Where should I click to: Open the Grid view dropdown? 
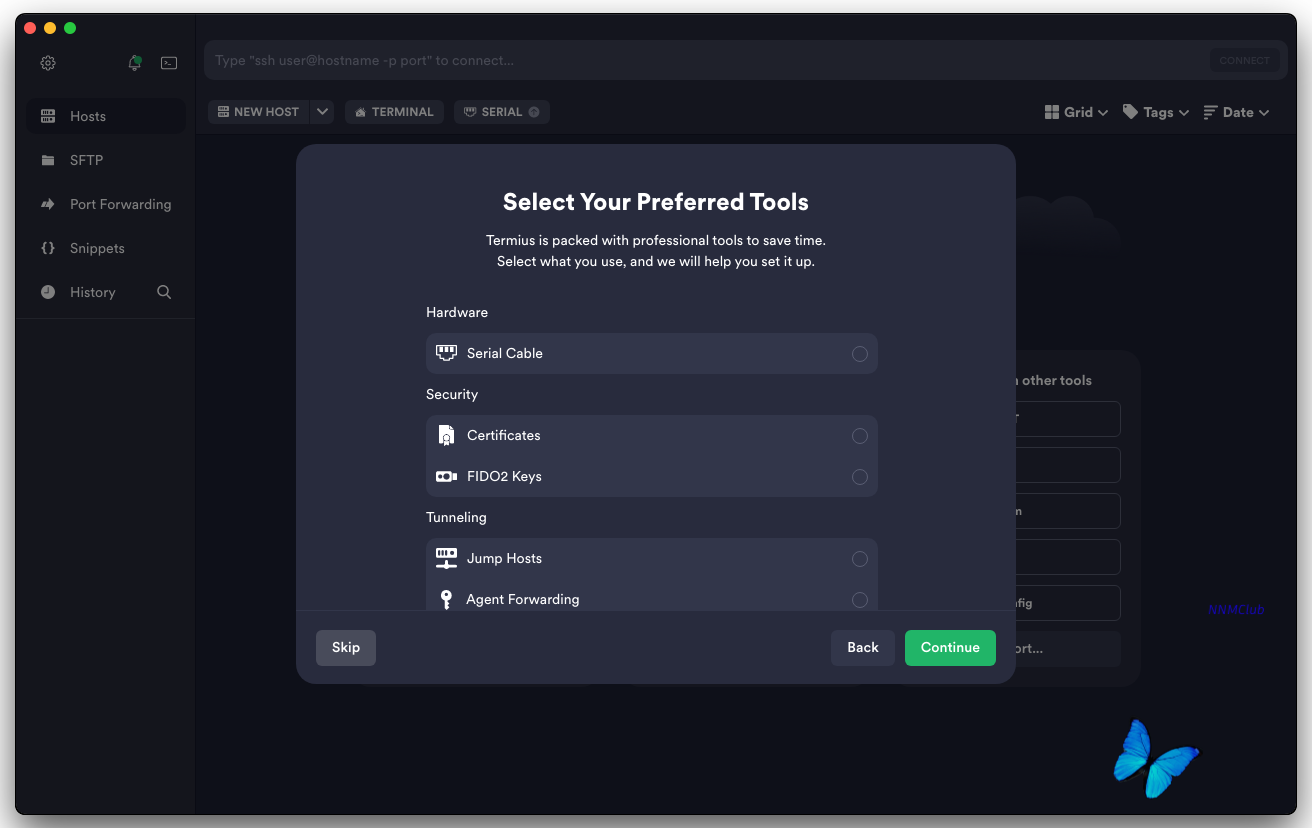[1076, 112]
